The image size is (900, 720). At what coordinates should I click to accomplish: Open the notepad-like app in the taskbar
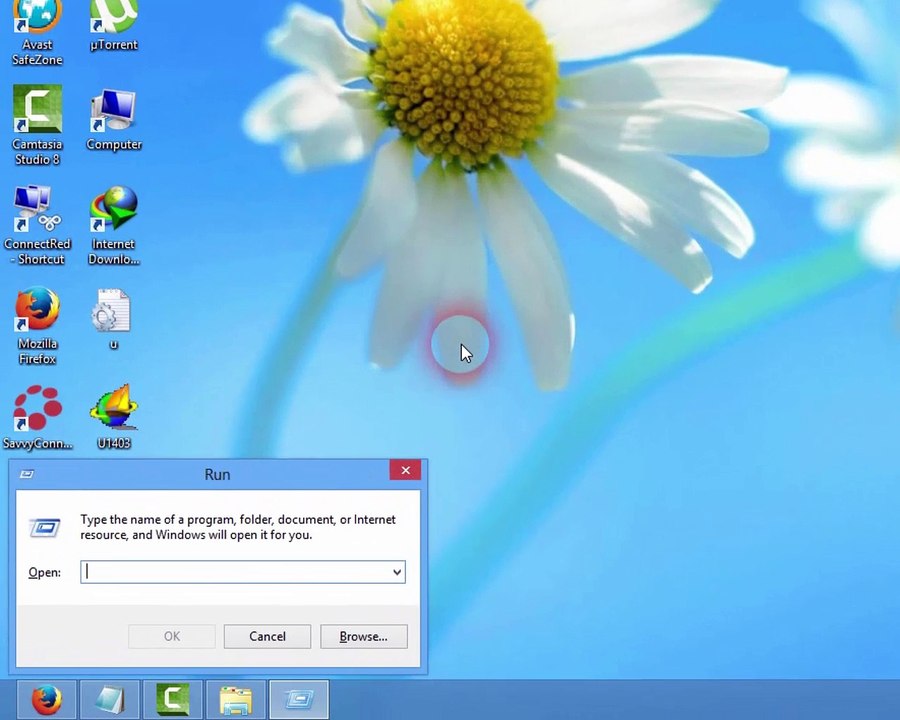(110, 699)
